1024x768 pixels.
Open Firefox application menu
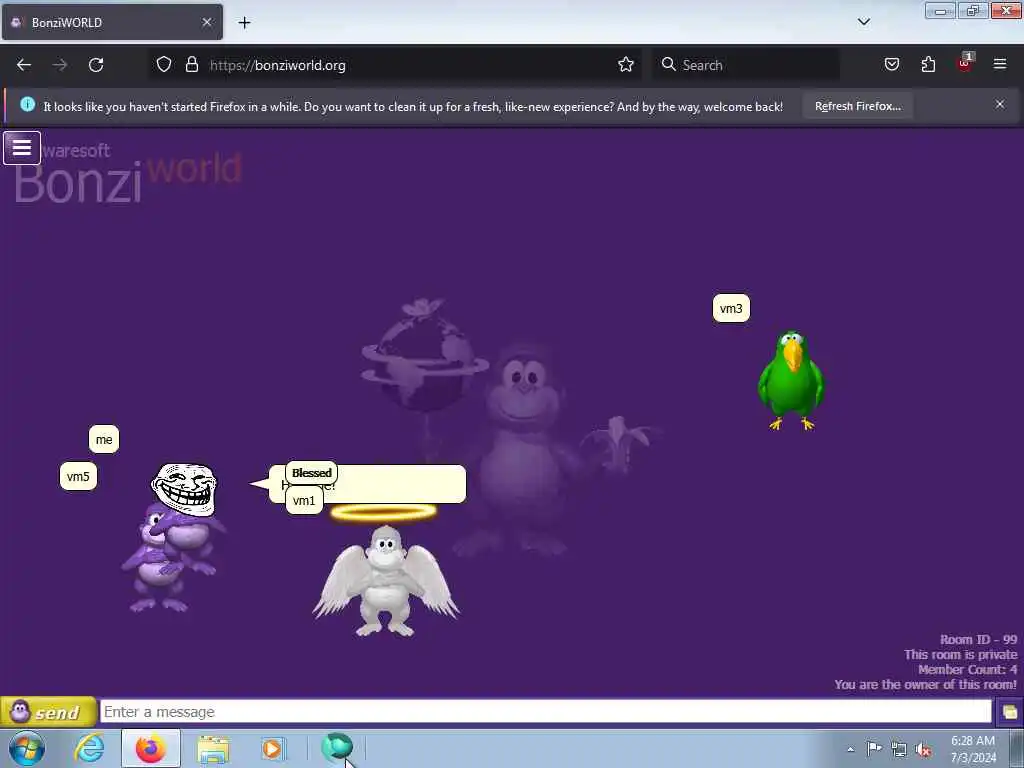coord(1000,65)
